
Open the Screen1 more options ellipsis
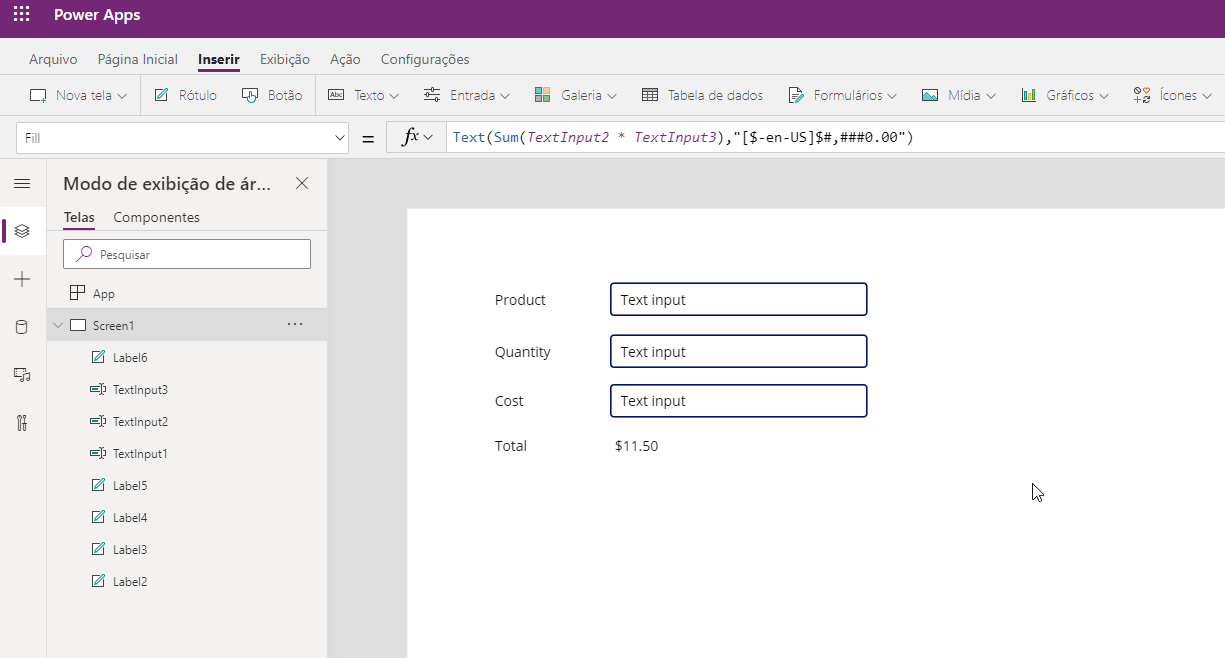click(x=295, y=325)
